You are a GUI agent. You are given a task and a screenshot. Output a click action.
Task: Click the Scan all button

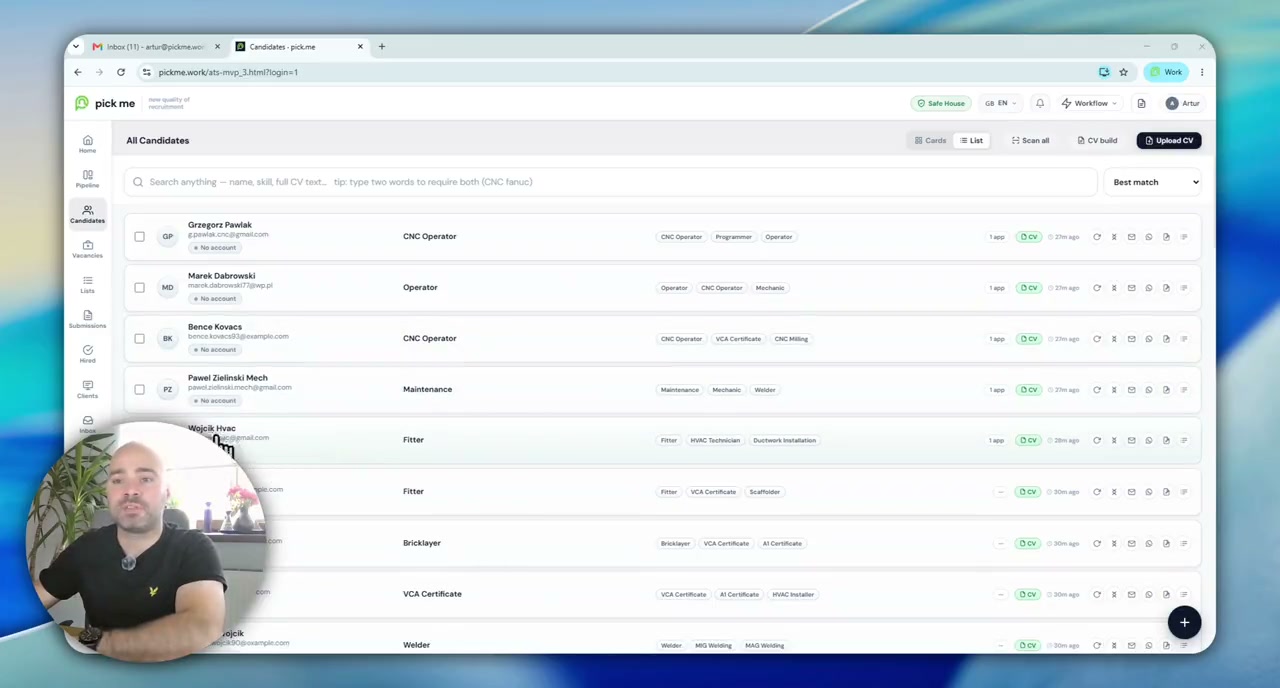coord(1030,141)
